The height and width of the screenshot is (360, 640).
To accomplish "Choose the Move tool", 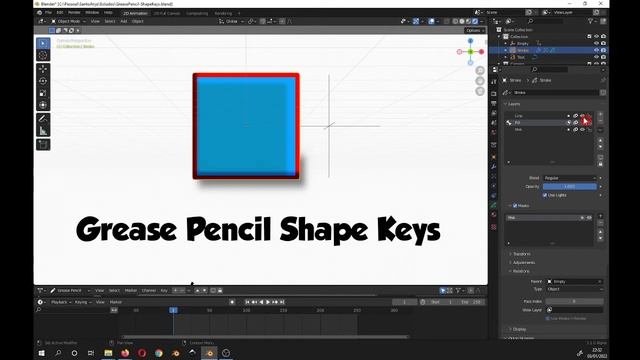I will pos(43,69).
